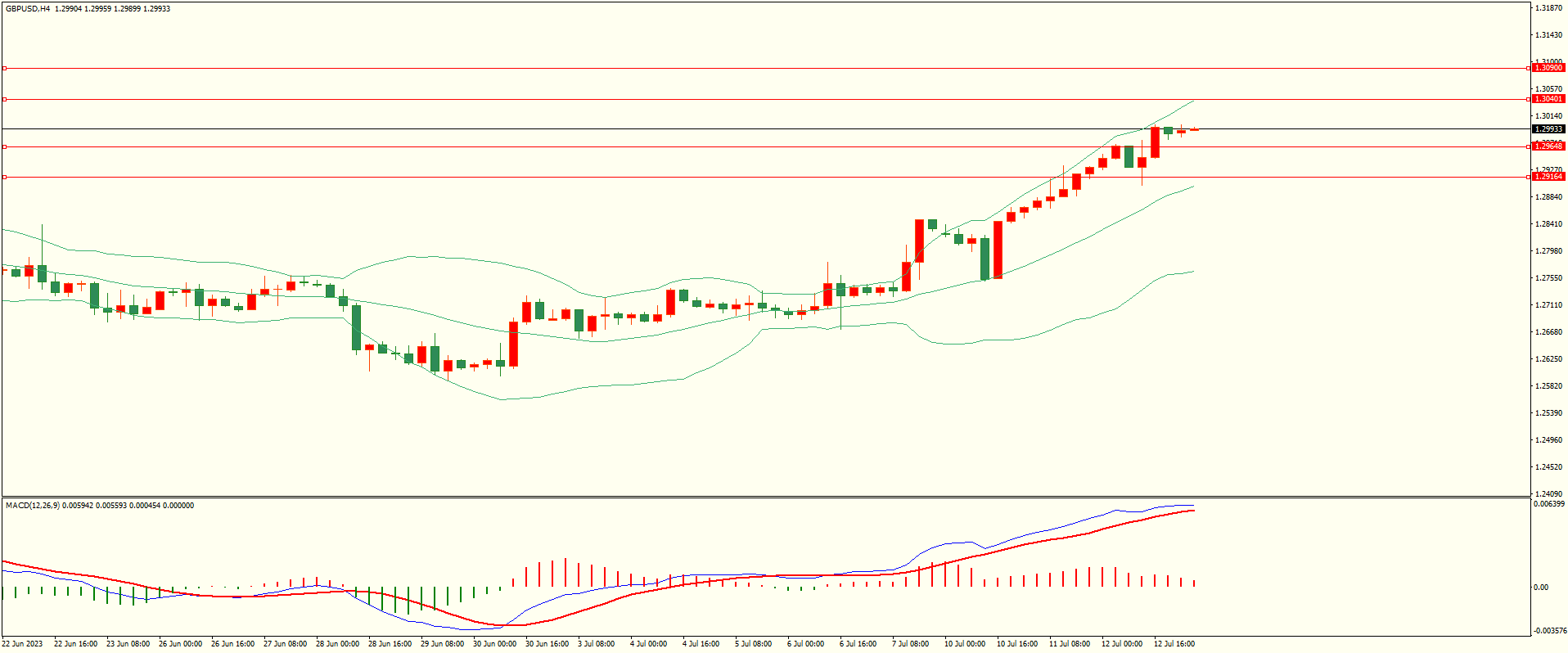Click the 1.24520 price axis label
The image size is (1568, 653).
pyautogui.click(x=1548, y=467)
